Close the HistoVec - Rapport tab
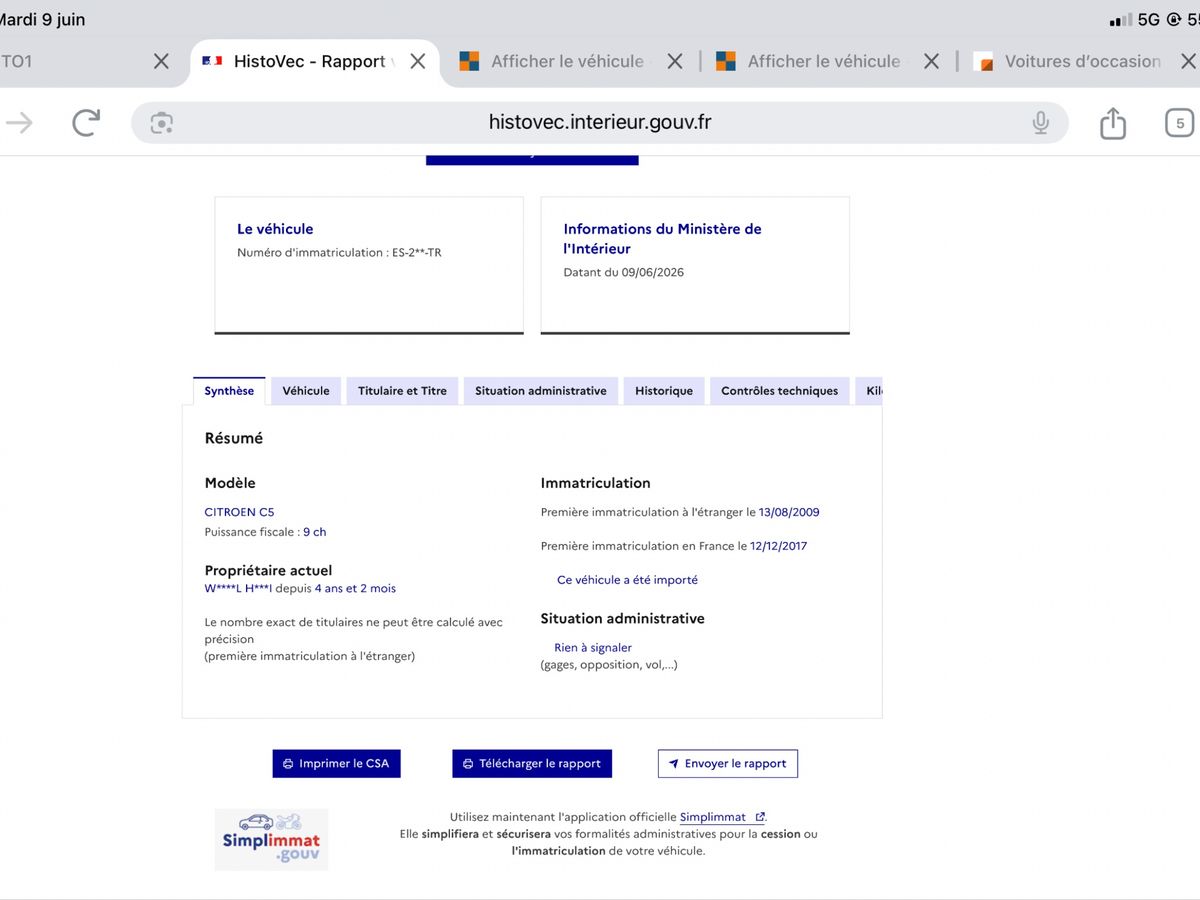 pos(418,61)
